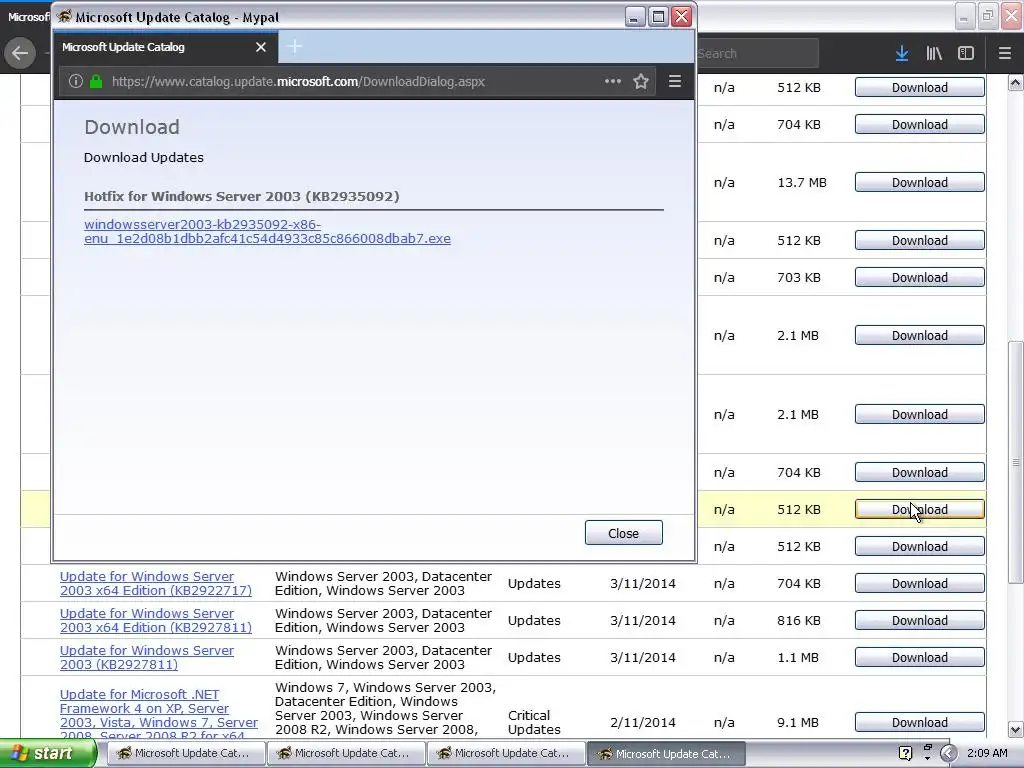Open the popup window's hamburger menu
This screenshot has height=768, width=1024.
(675, 81)
